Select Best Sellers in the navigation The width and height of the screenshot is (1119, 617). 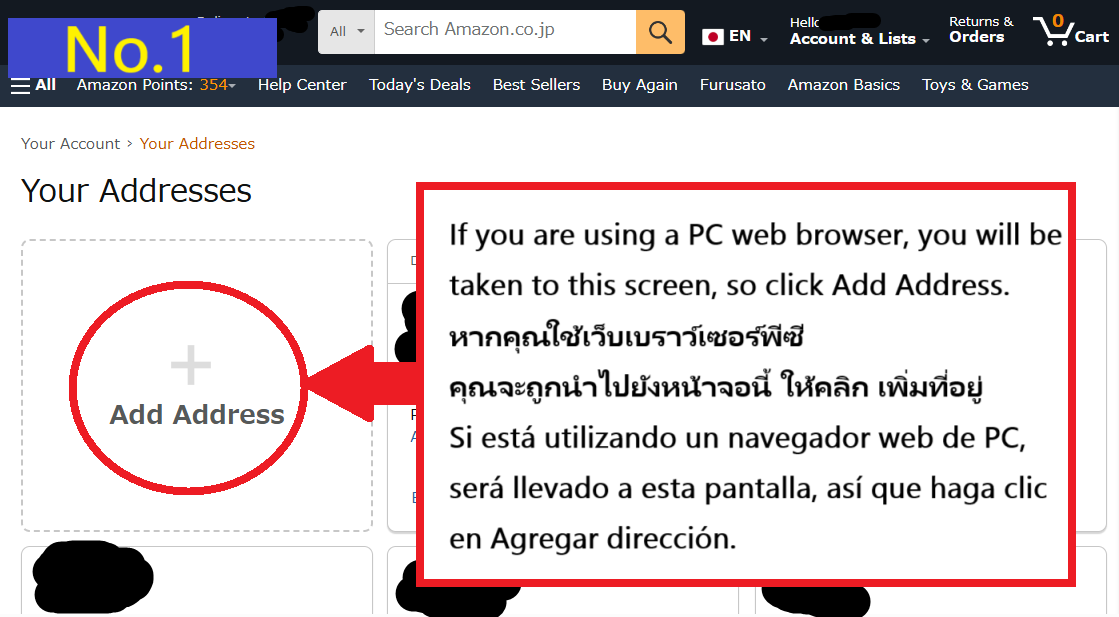coord(536,85)
